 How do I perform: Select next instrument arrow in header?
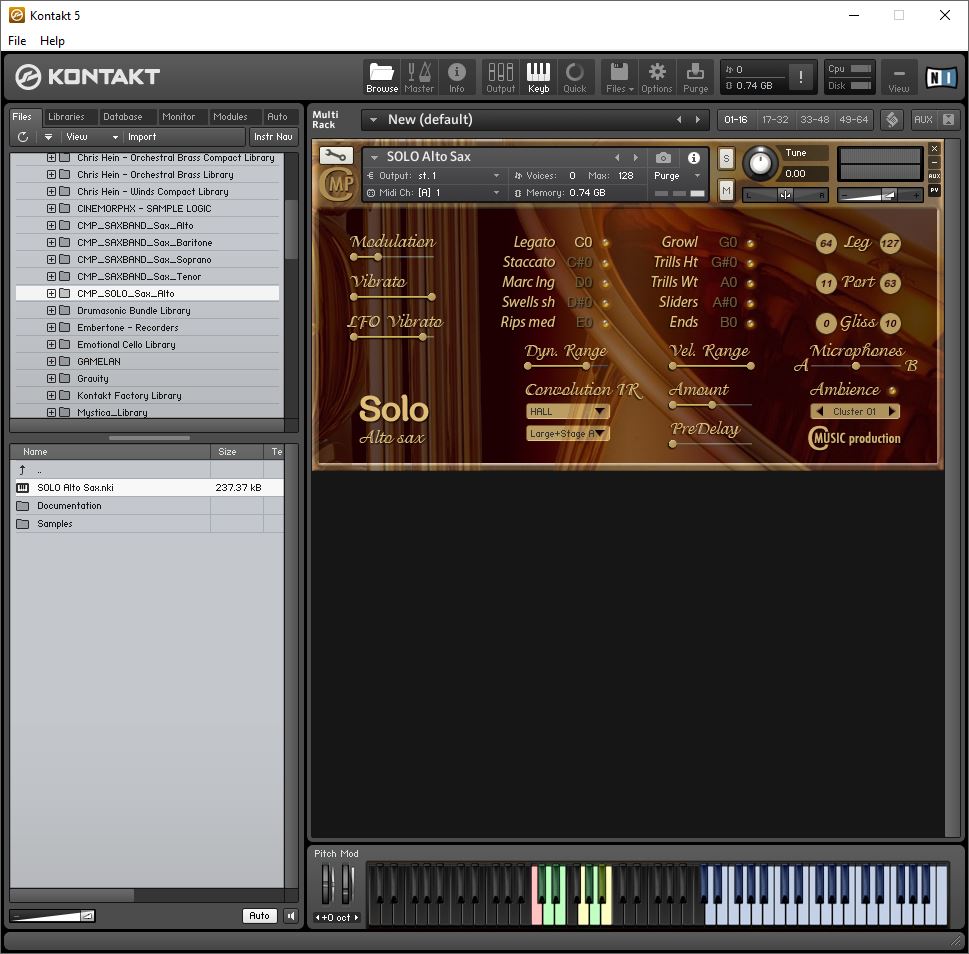[635, 158]
